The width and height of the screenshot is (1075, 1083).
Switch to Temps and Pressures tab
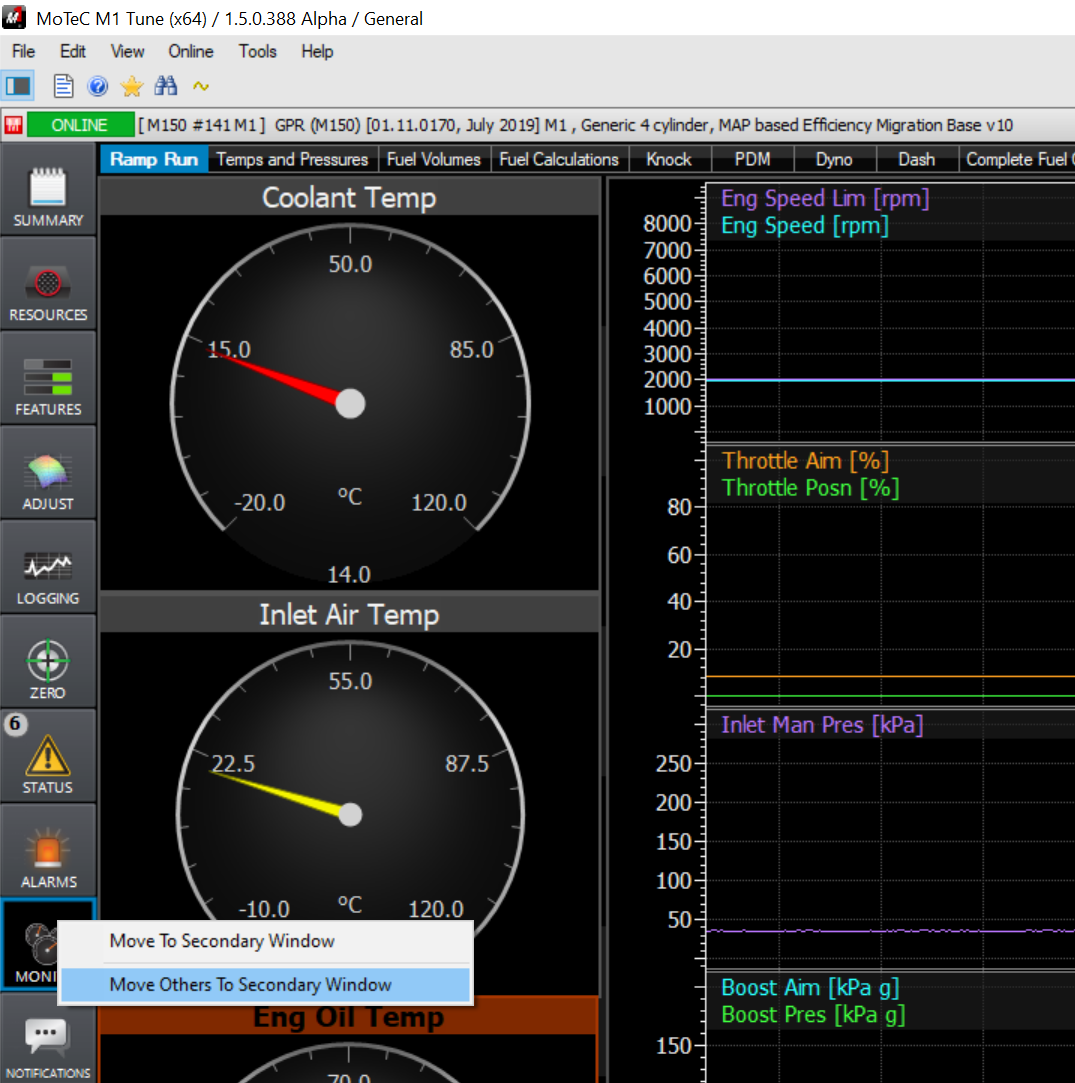[292, 160]
